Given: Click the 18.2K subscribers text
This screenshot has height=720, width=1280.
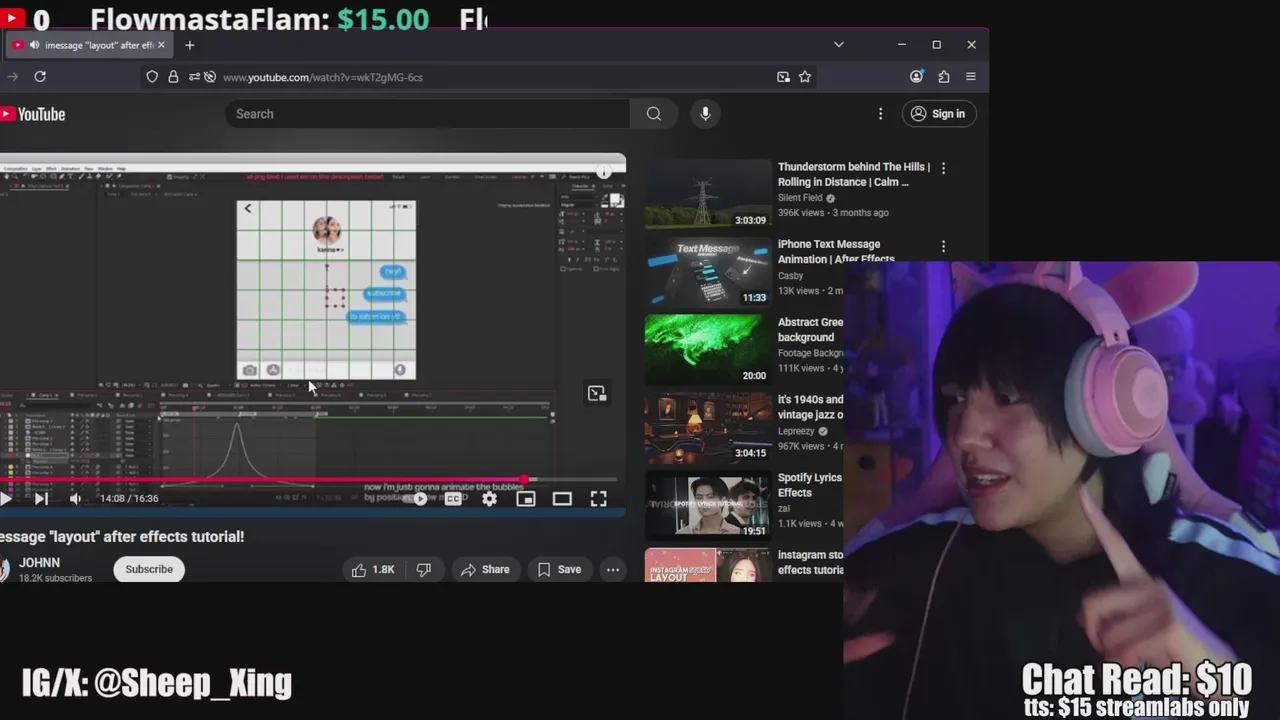Looking at the screenshot, I should [x=55, y=578].
